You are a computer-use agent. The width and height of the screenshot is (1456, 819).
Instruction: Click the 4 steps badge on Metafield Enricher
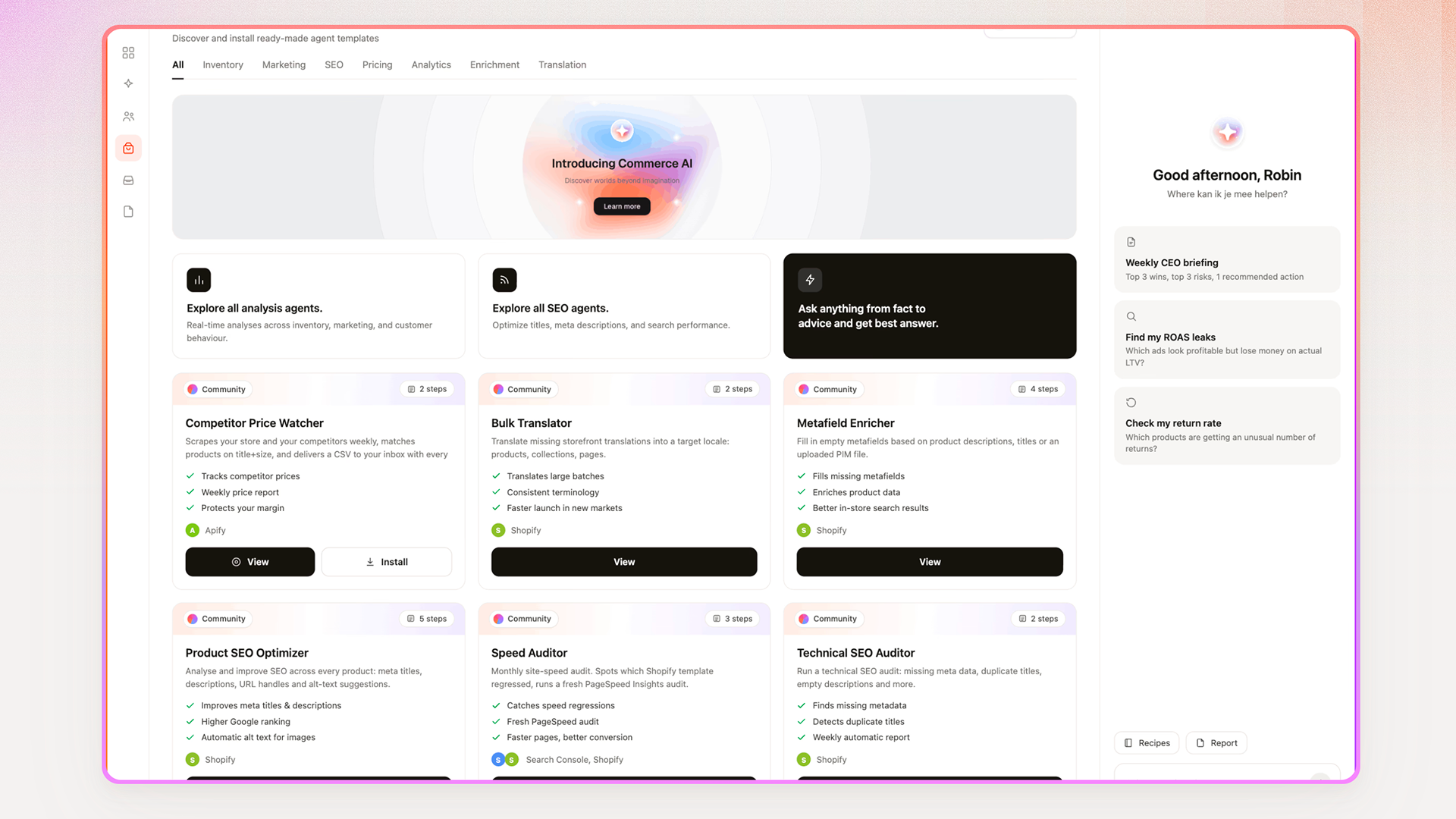tap(1038, 389)
